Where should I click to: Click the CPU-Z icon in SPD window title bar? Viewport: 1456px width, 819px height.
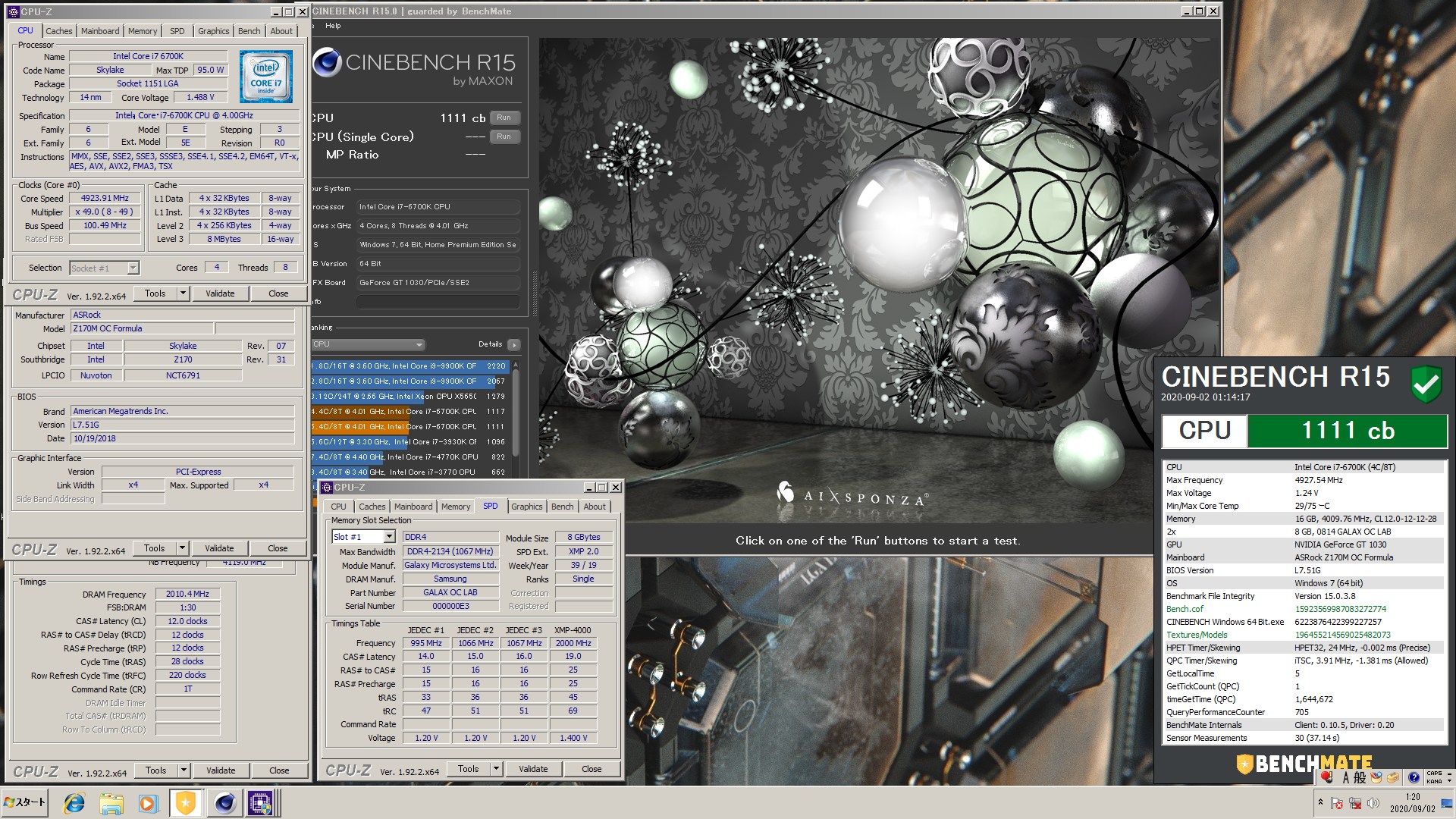pyautogui.click(x=328, y=488)
